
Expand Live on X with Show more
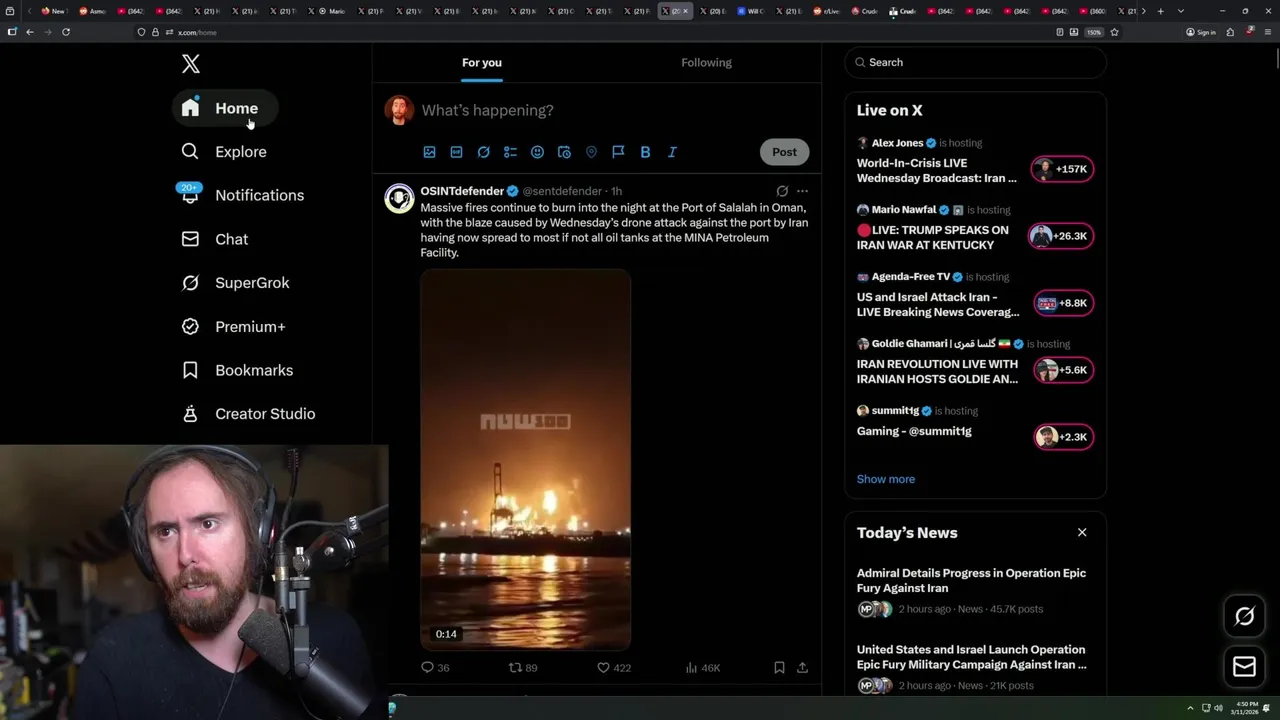[x=886, y=479]
